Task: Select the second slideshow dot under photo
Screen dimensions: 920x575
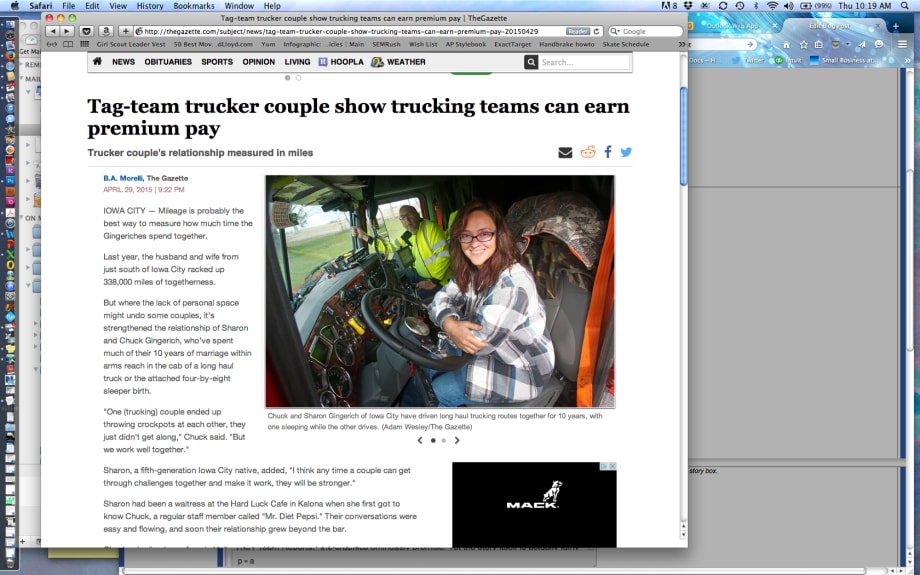Action: (444, 440)
